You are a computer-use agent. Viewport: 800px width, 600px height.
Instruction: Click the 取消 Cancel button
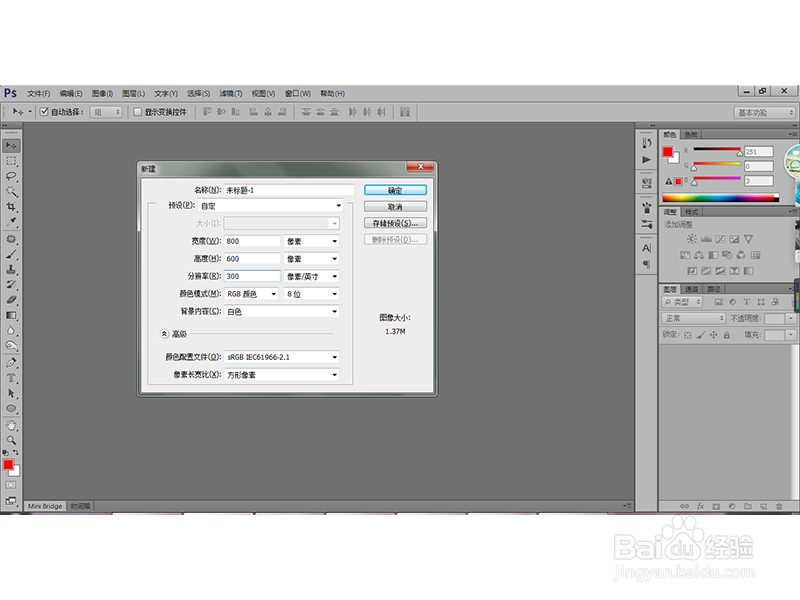395,207
